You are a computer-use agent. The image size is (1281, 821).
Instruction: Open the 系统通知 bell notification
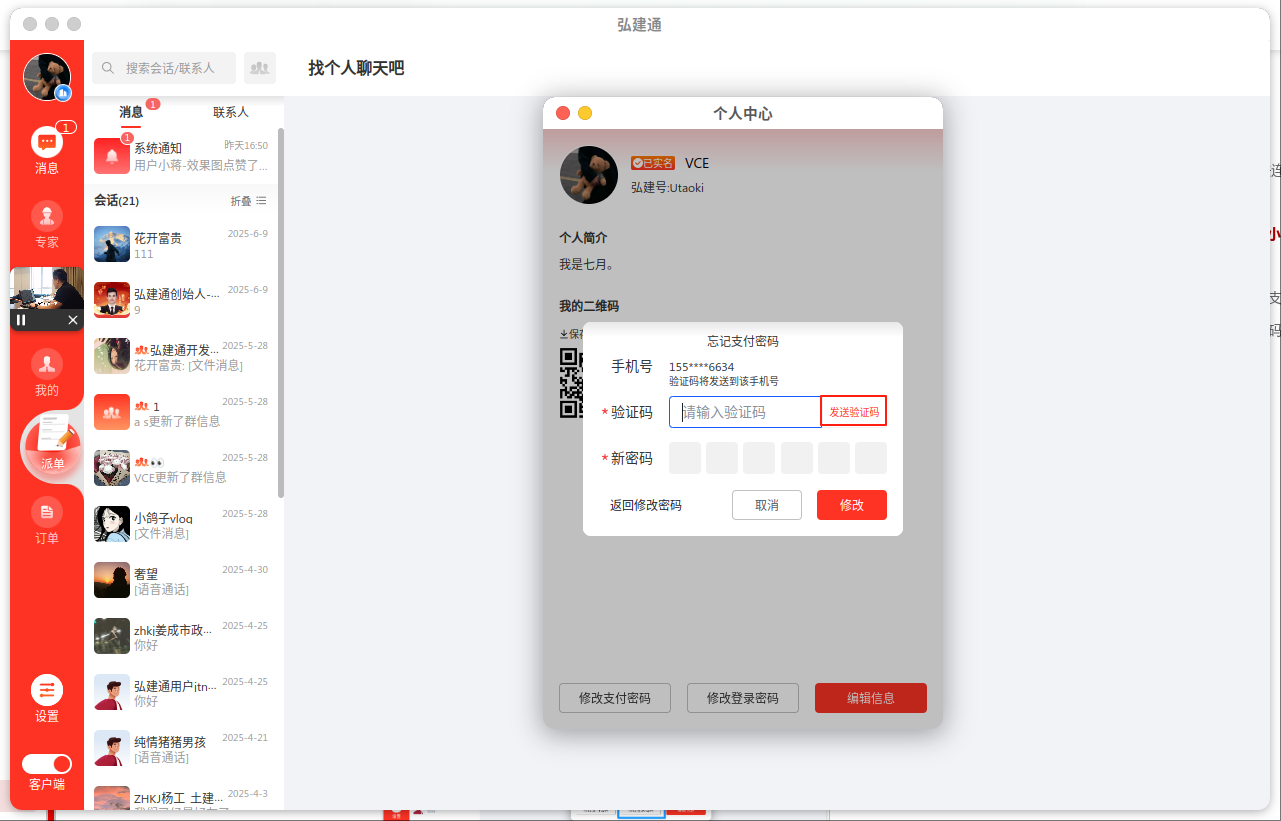tap(112, 156)
